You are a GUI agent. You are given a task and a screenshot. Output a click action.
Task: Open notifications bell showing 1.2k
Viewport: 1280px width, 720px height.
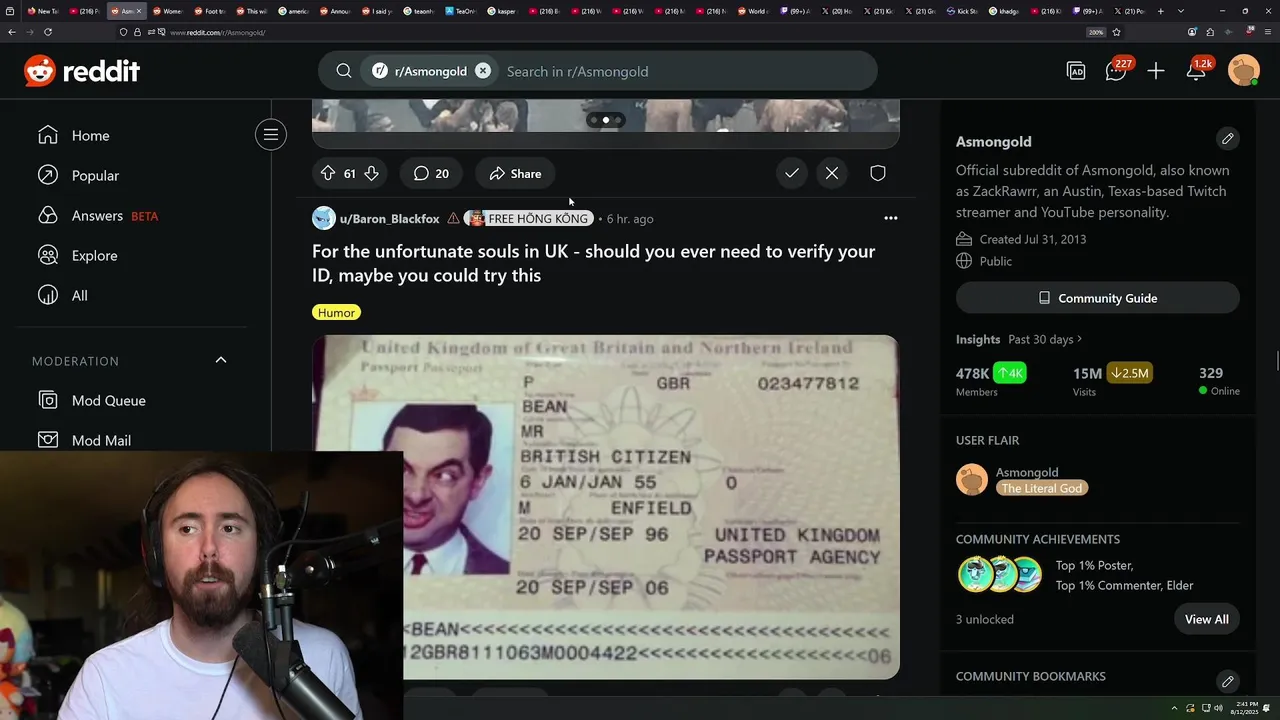[1198, 70]
